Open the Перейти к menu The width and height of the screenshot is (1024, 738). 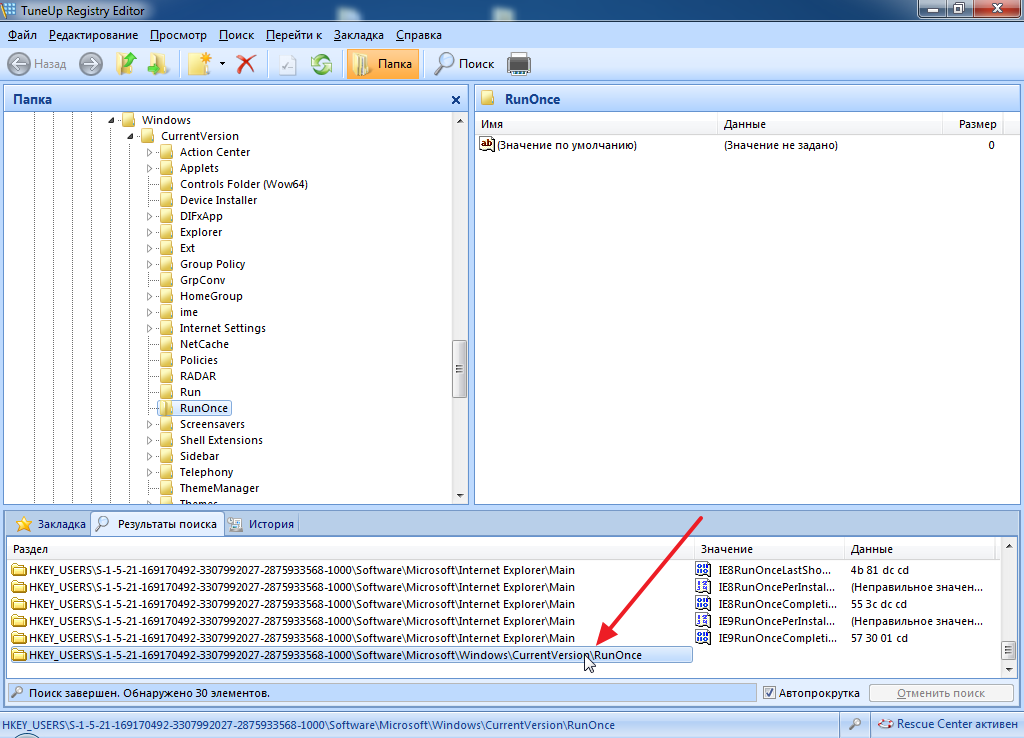tap(294, 35)
